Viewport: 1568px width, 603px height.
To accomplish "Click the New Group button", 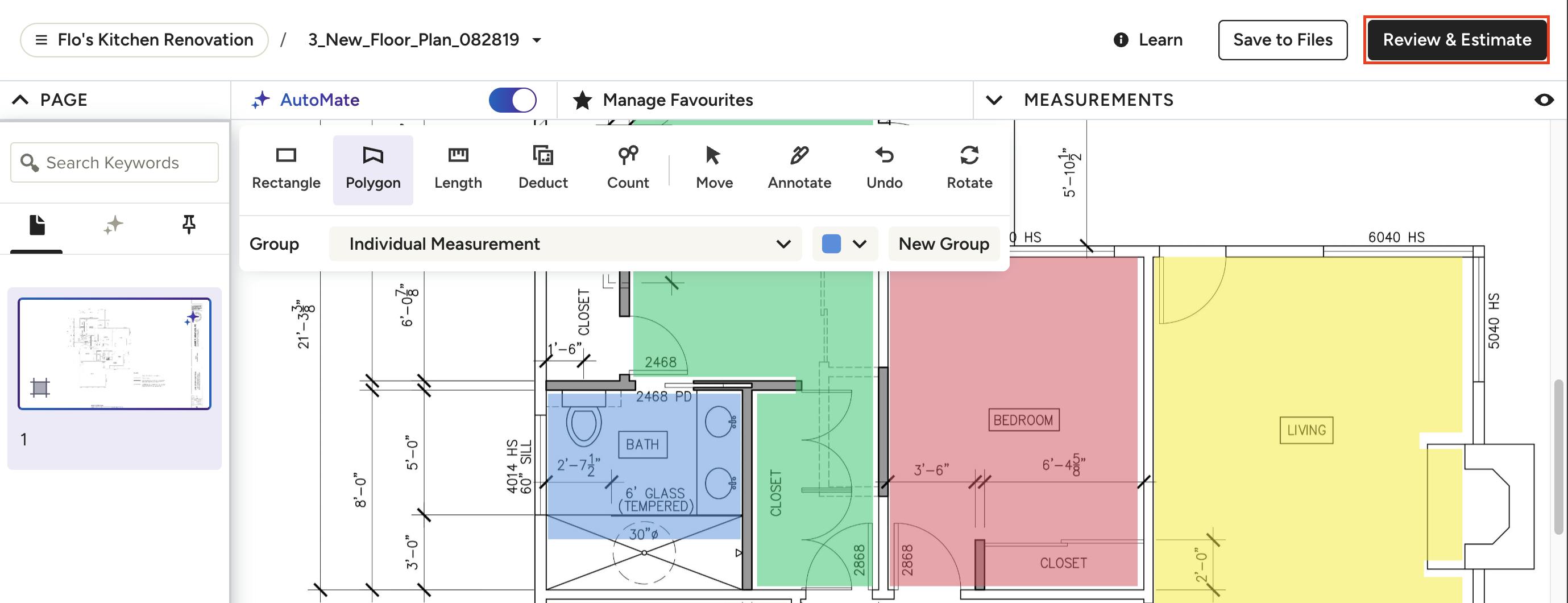I will (944, 244).
